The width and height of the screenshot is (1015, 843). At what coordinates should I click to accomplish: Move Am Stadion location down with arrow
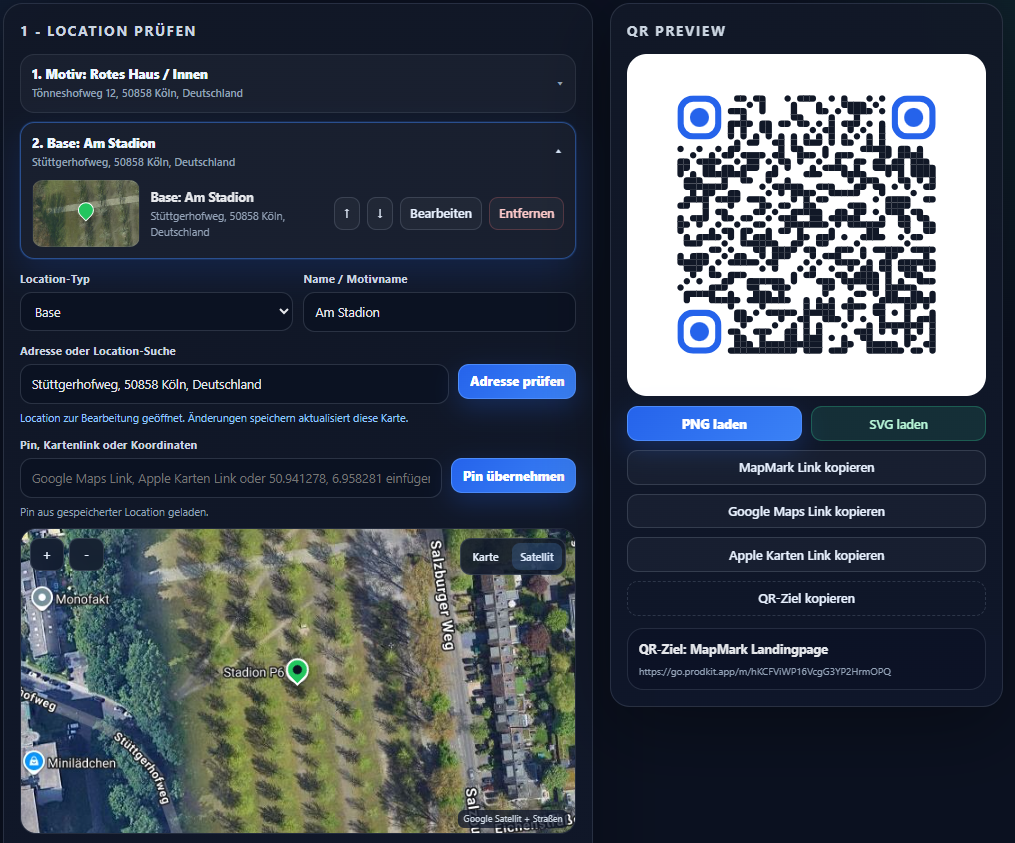pyautogui.click(x=380, y=214)
